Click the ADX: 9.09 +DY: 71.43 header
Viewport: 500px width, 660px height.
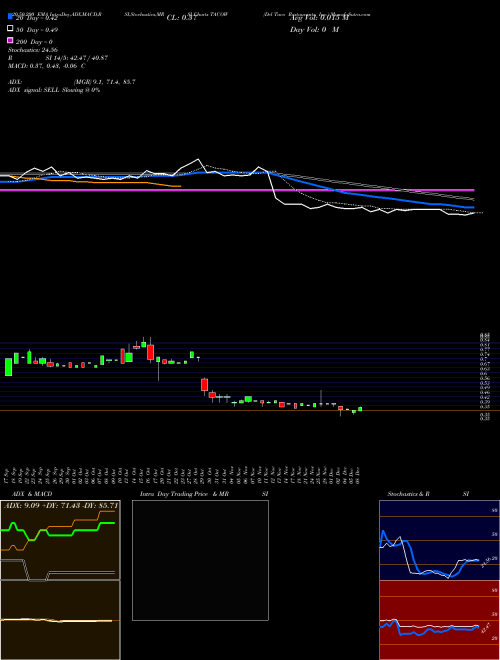click(x=61, y=505)
